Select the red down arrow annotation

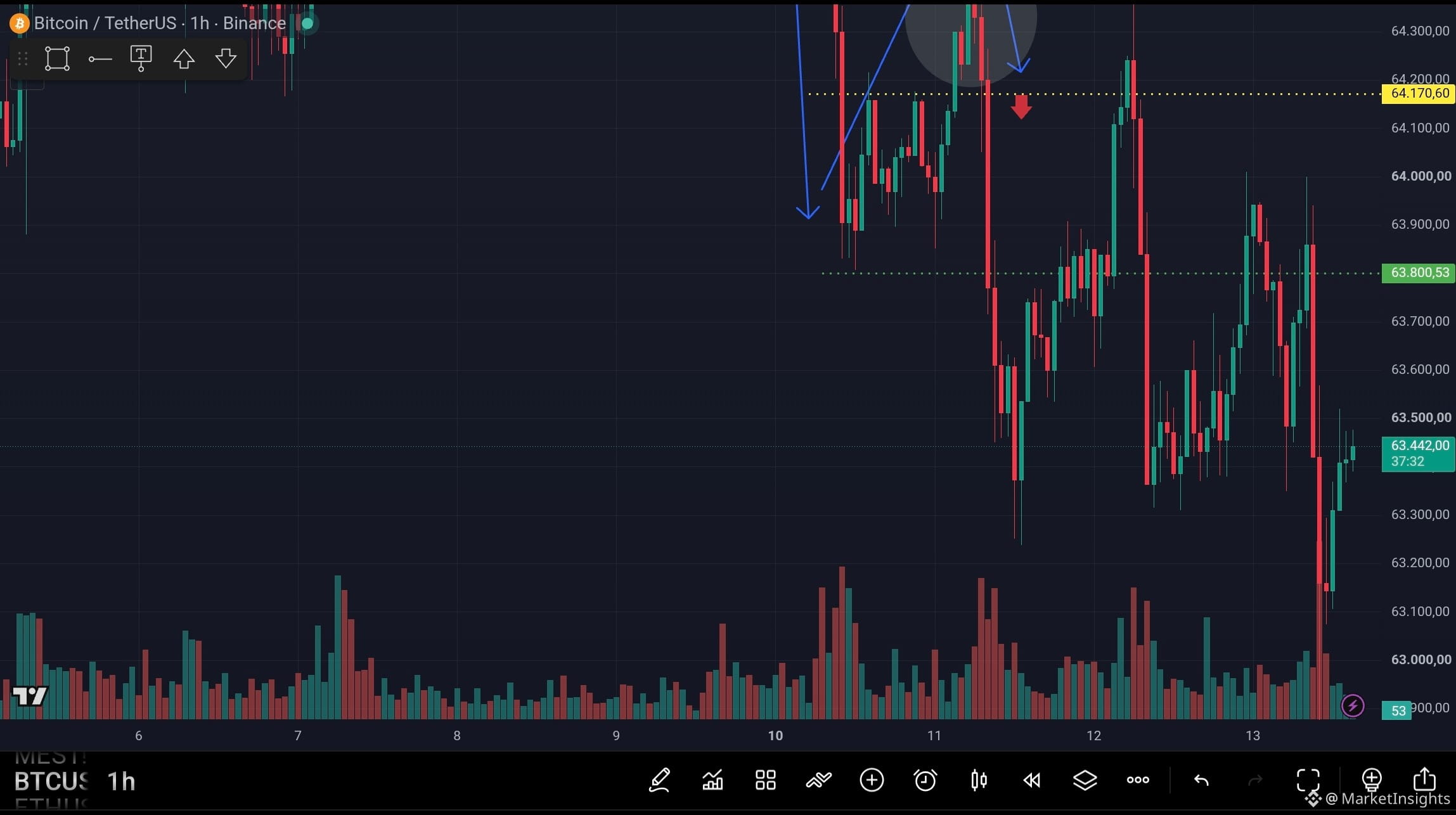[x=1021, y=107]
